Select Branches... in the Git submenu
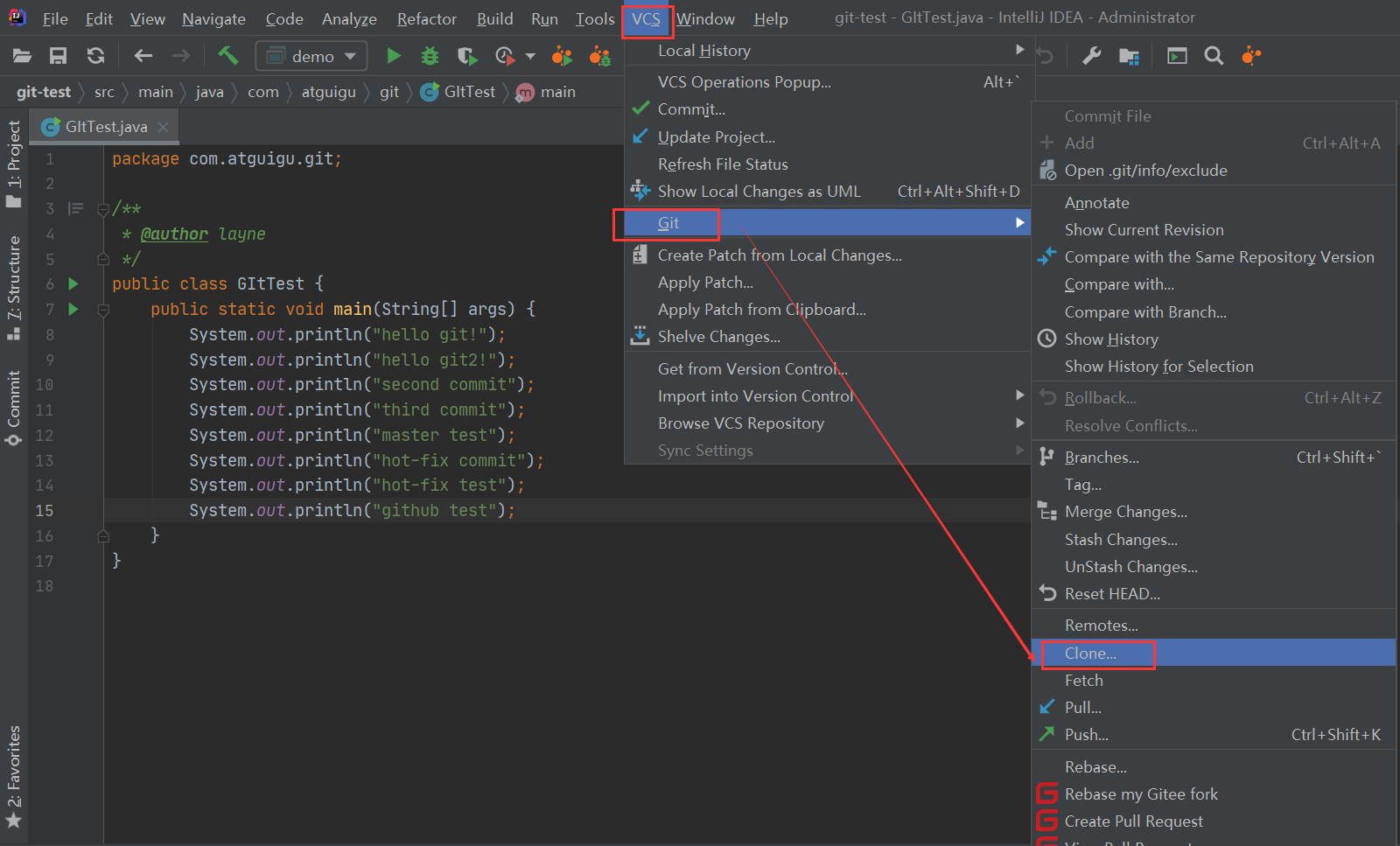The width and height of the screenshot is (1400, 846). [x=1214, y=457]
